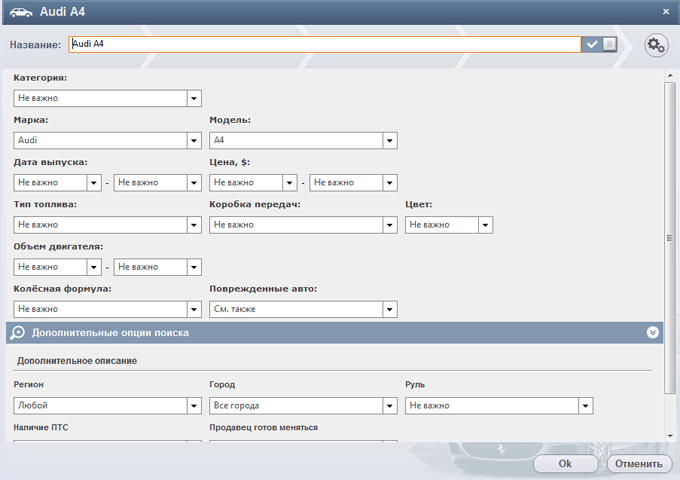Click the magnifier icon in the additional options header
680x480 pixels.
pyautogui.click(x=17, y=333)
